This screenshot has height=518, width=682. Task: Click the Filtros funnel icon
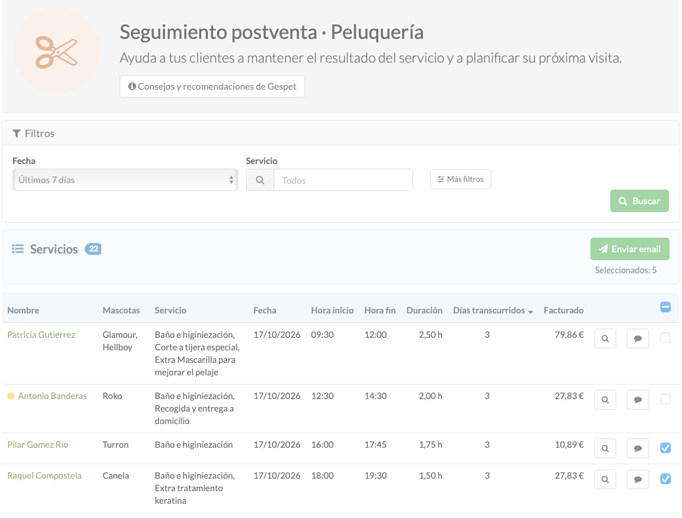17,134
